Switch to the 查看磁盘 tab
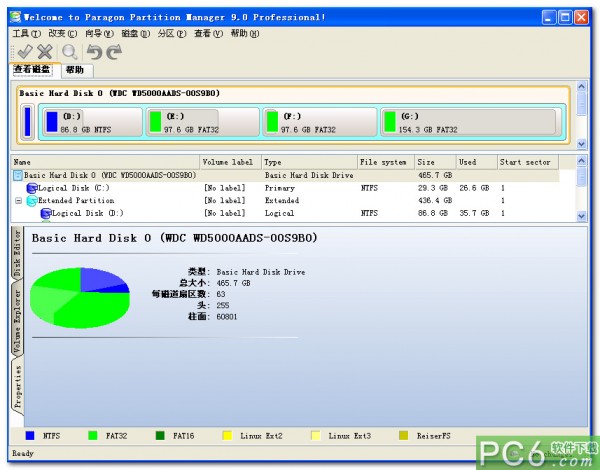Viewport: 600px width, 470px height. click(x=32, y=70)
